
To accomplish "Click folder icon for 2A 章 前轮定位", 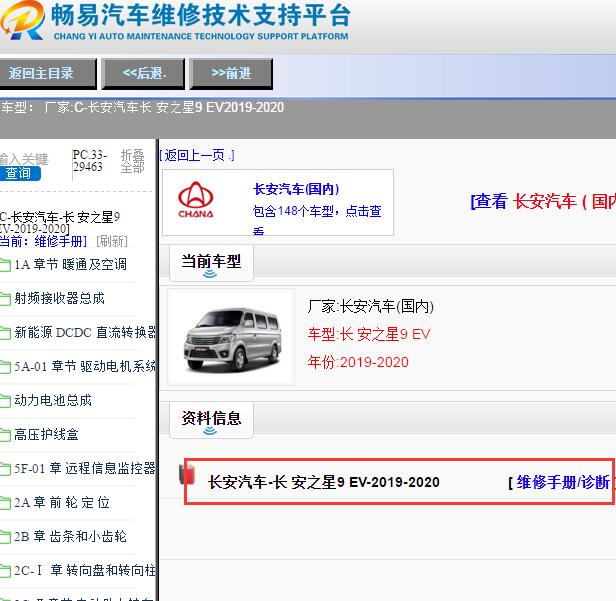I will pyautogui.click(x=5, y=503).
